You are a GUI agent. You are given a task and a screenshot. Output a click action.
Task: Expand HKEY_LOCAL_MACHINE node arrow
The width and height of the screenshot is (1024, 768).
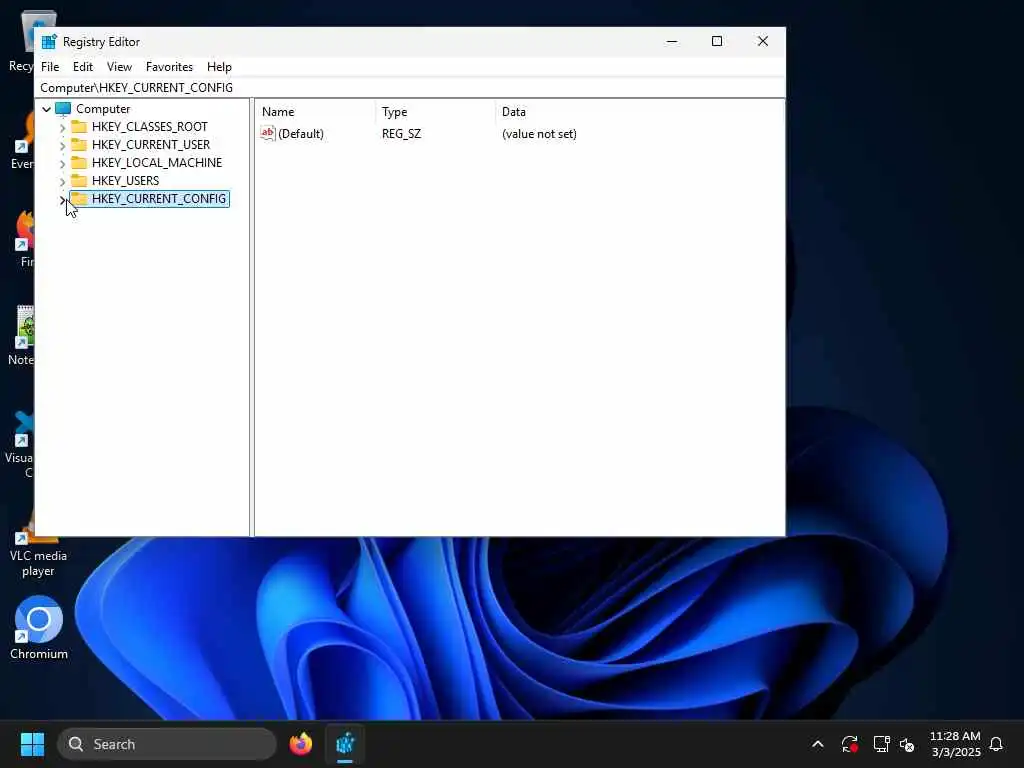(x=62, y=163)
